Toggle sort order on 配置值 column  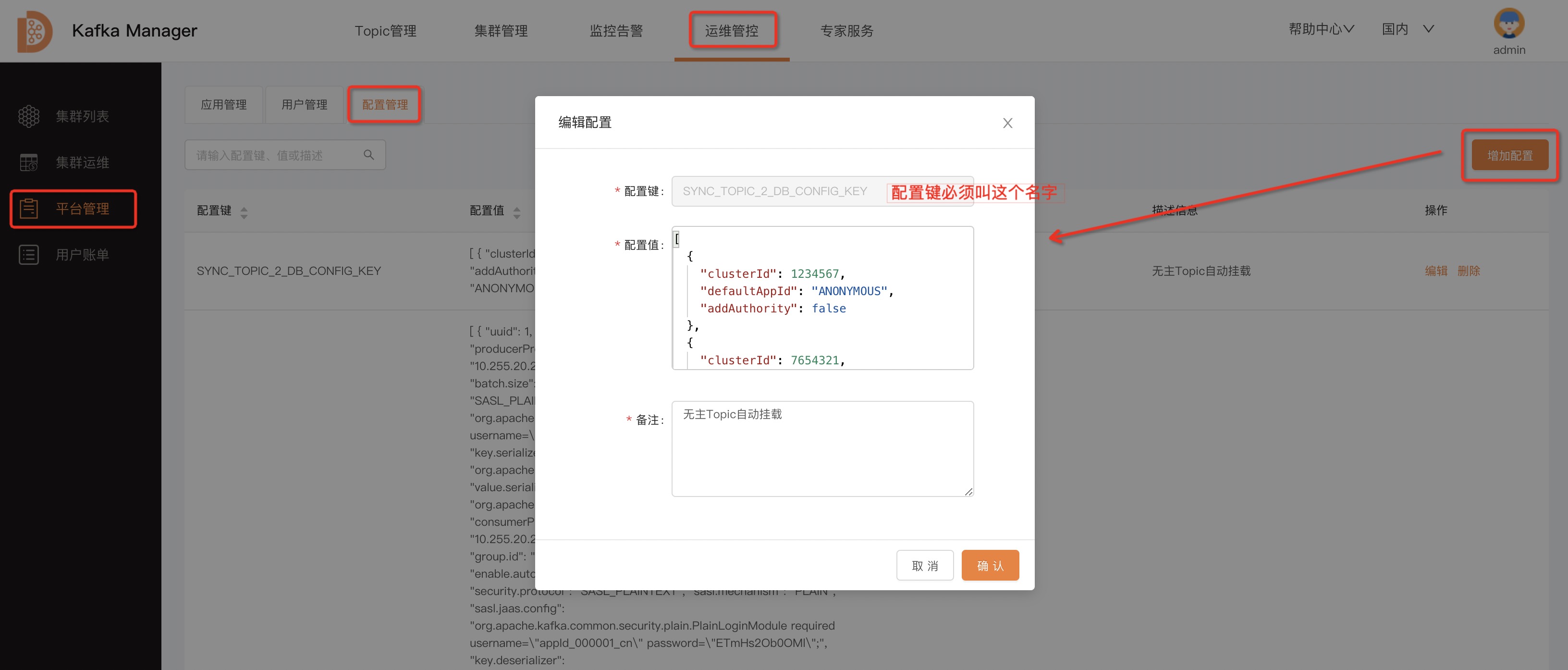tap(517, 211)
